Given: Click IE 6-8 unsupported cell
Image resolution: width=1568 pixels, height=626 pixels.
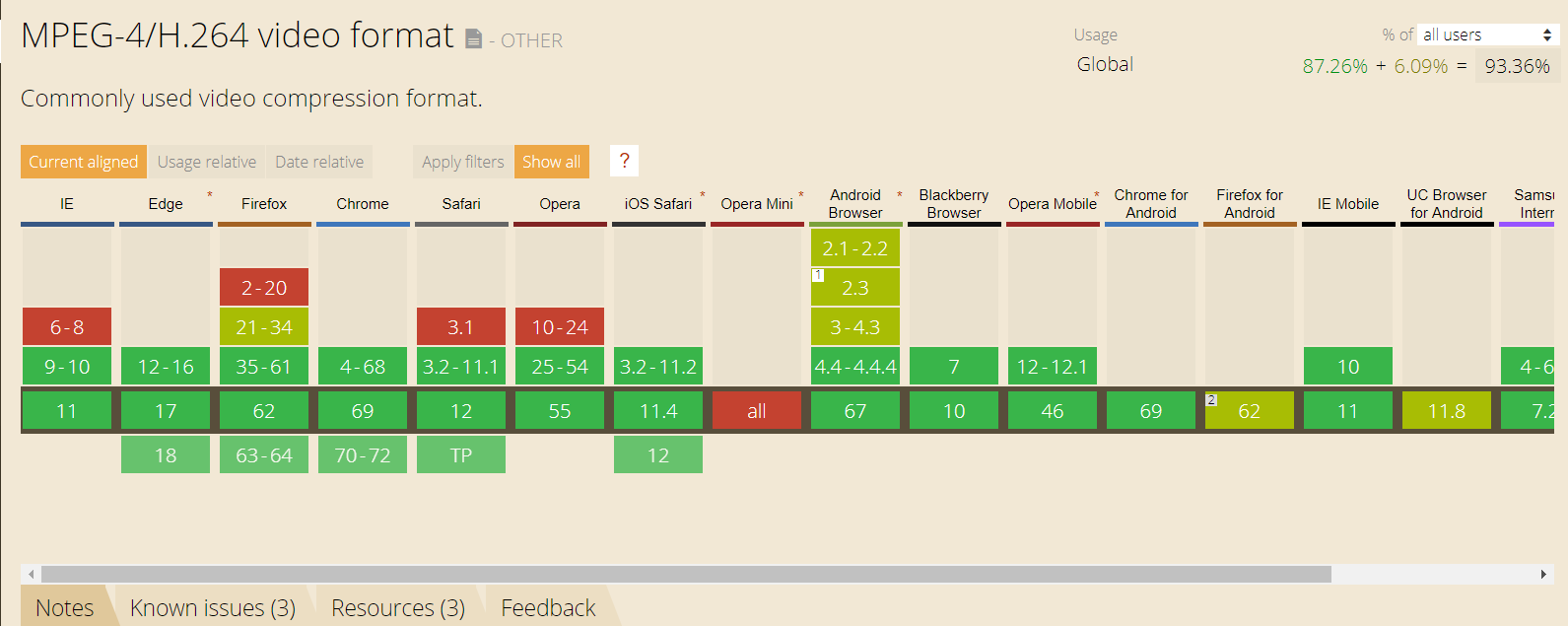Looking at the screenshot, I should point(67,326).
